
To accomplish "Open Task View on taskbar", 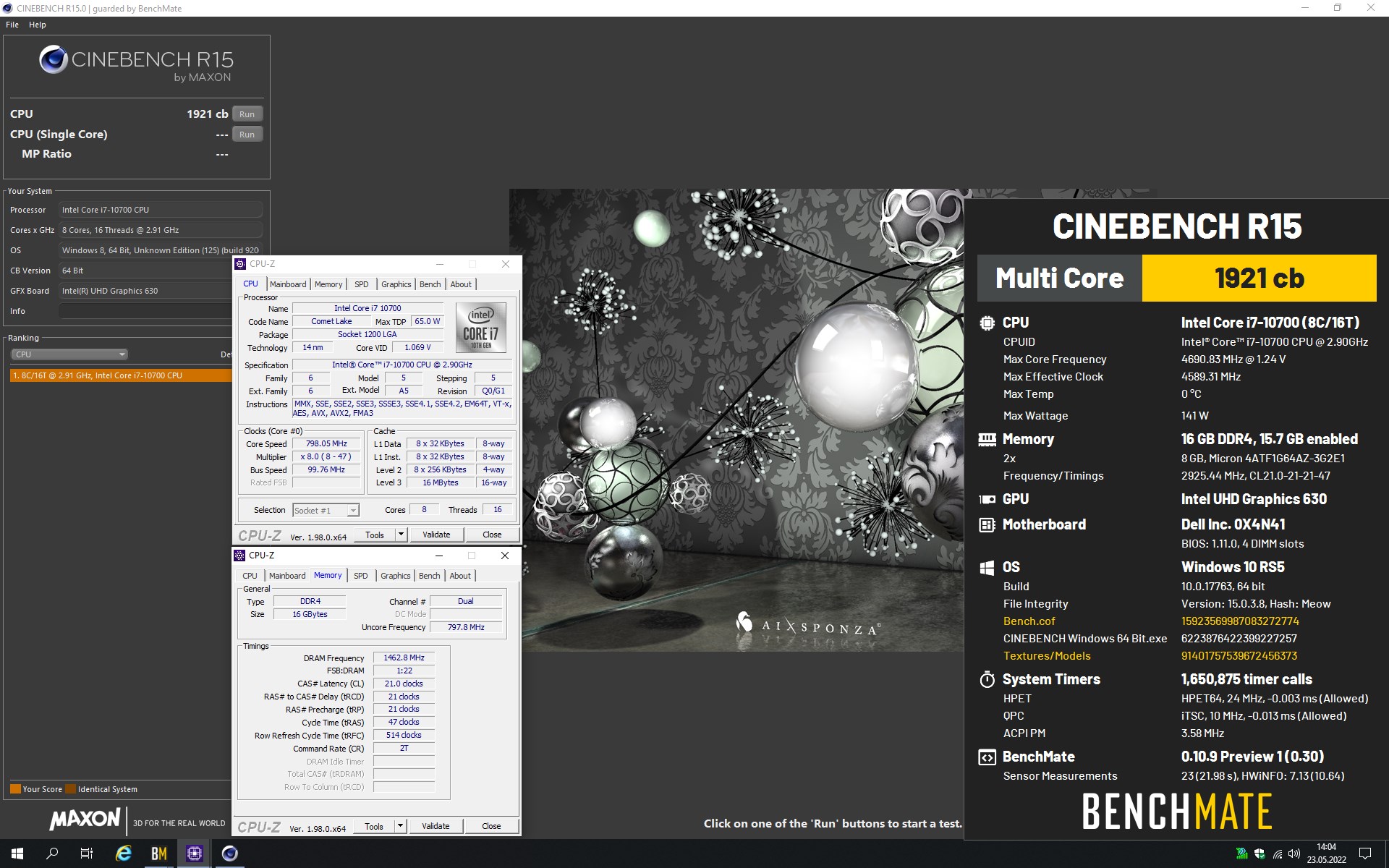I will (x=87, y=854).
